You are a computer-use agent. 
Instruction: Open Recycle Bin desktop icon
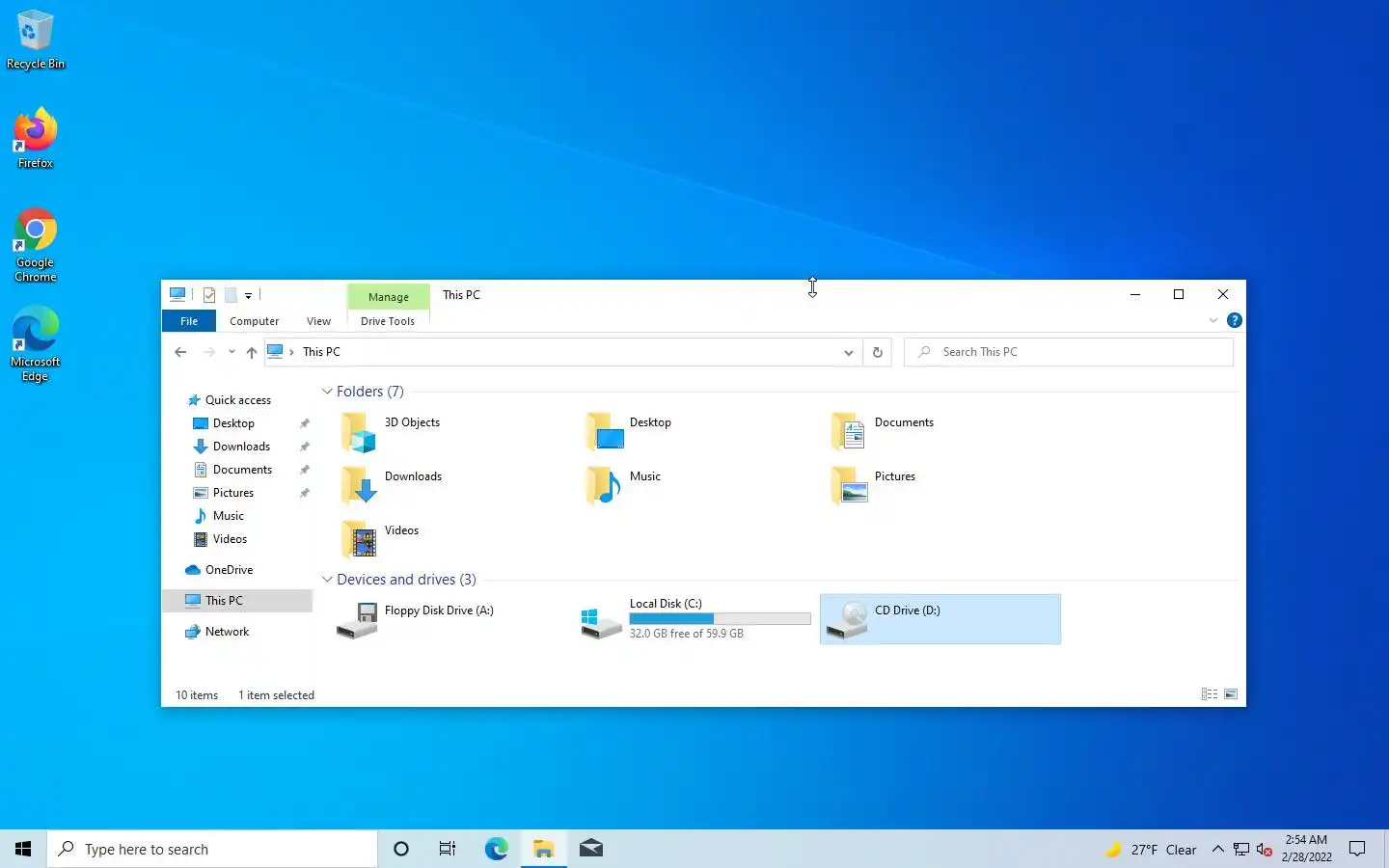(x=36, y=41)
